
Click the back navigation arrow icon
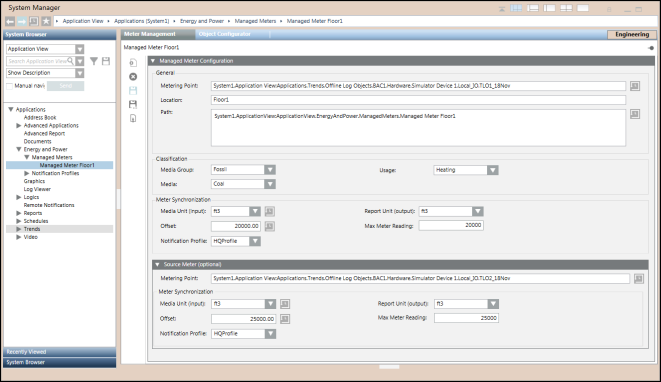click(x=10, y=21)
